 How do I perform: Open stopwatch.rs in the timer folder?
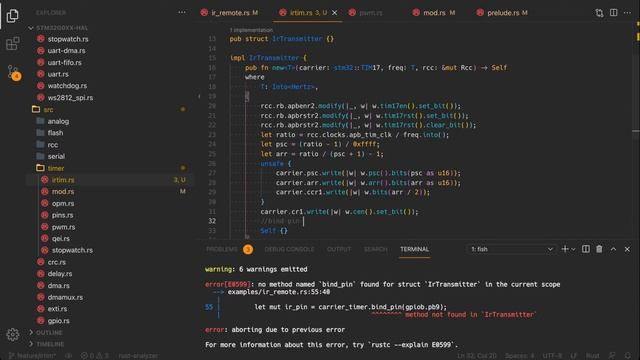tap(72, 250)
